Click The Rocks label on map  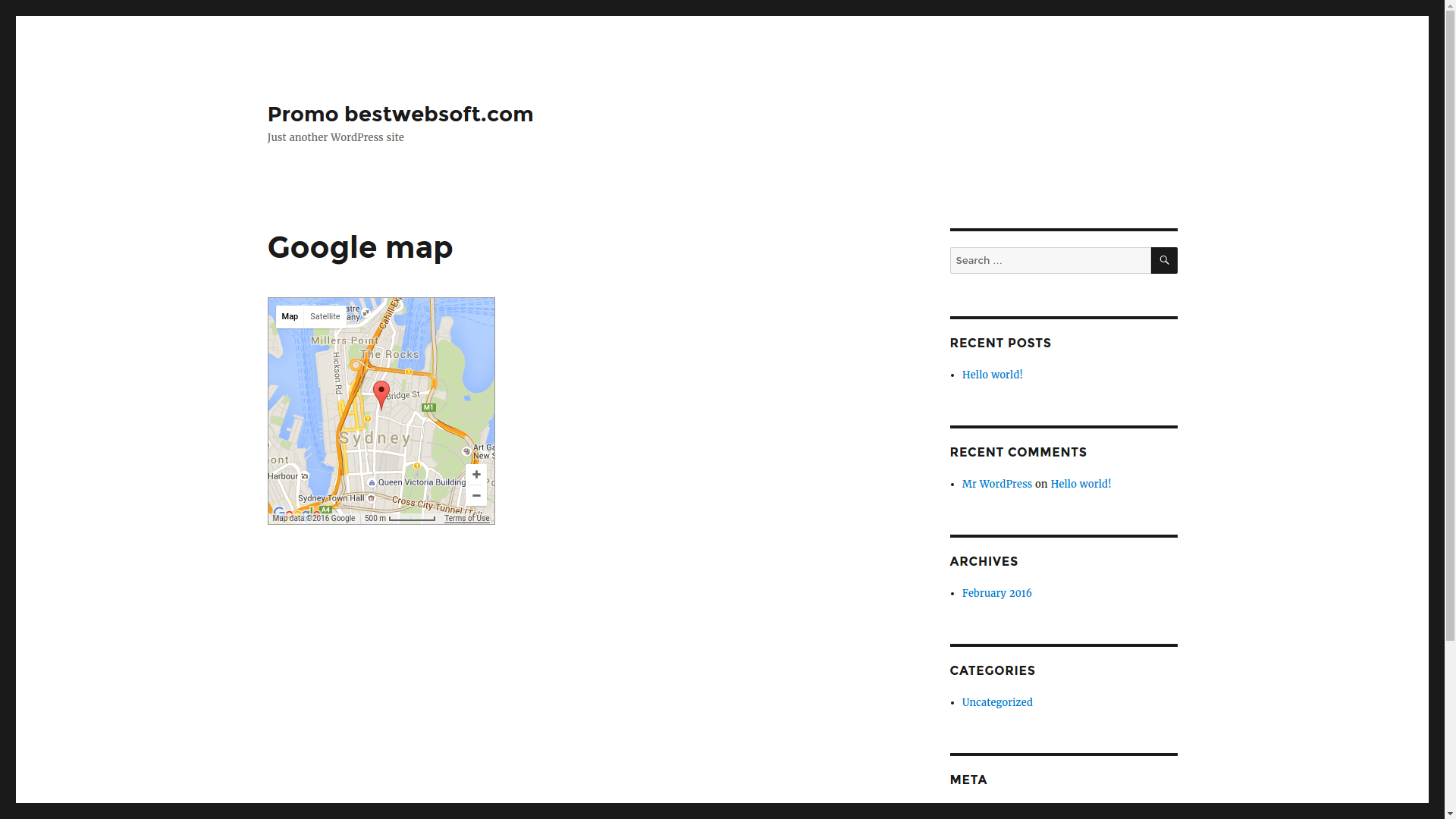[x=390, y=355]
